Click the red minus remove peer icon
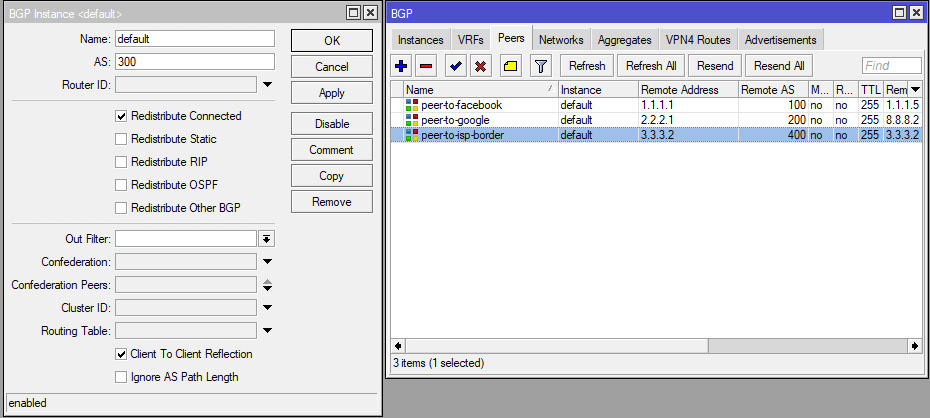Screen dimensions: 930x418 click(426, 66)
